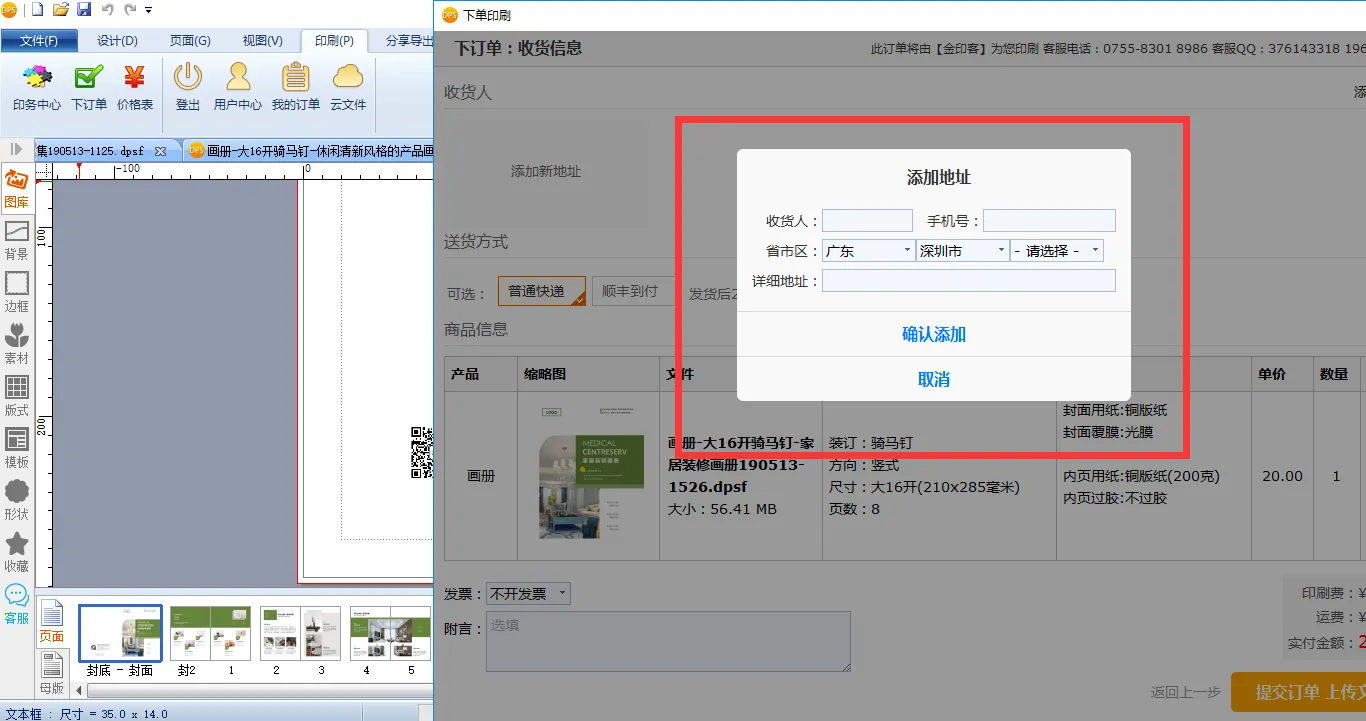
Task: Click the new document icon in quick access toolbar
Action: click(x=37, y=10)
